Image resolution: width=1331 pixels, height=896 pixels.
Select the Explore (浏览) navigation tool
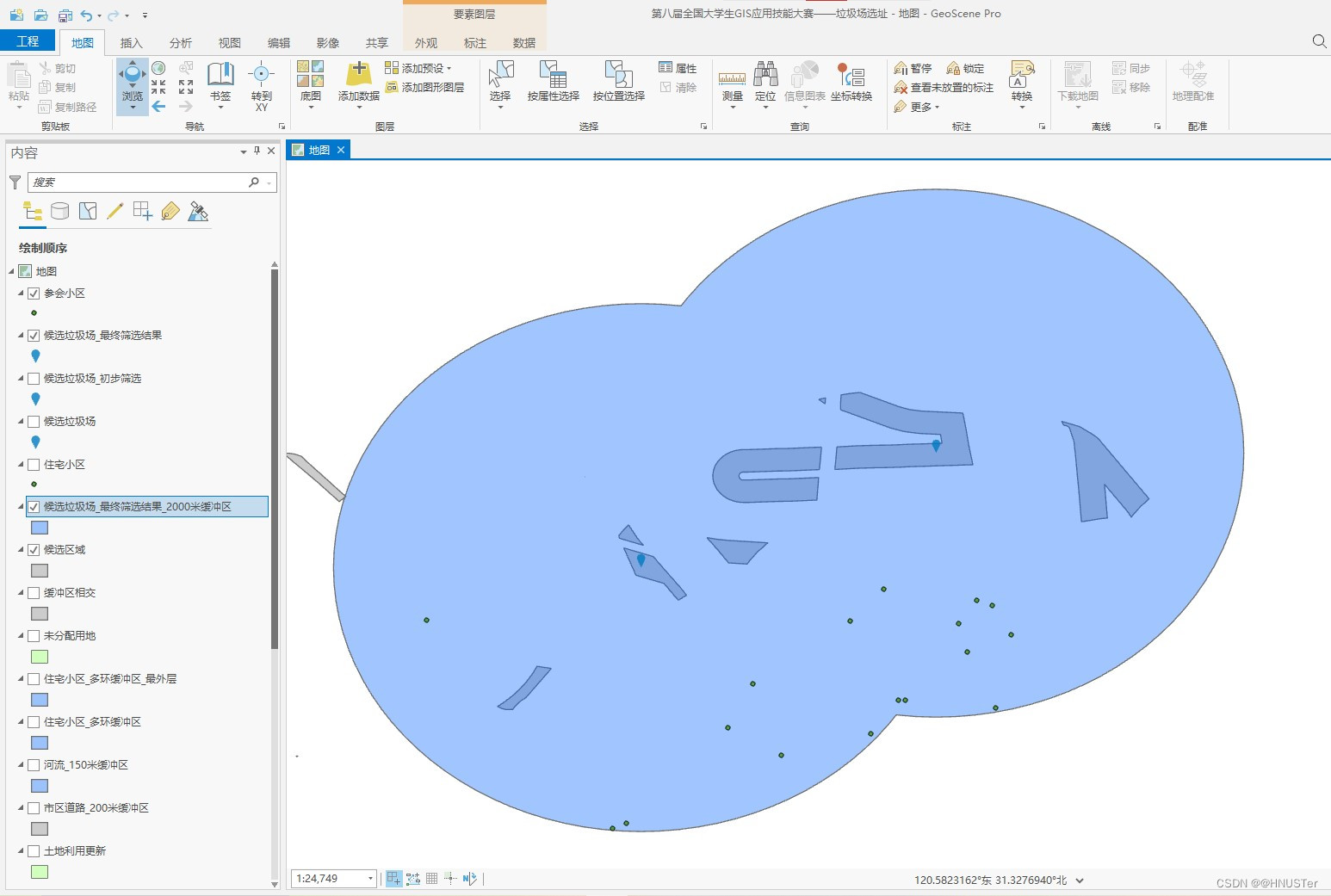point(133,84)
